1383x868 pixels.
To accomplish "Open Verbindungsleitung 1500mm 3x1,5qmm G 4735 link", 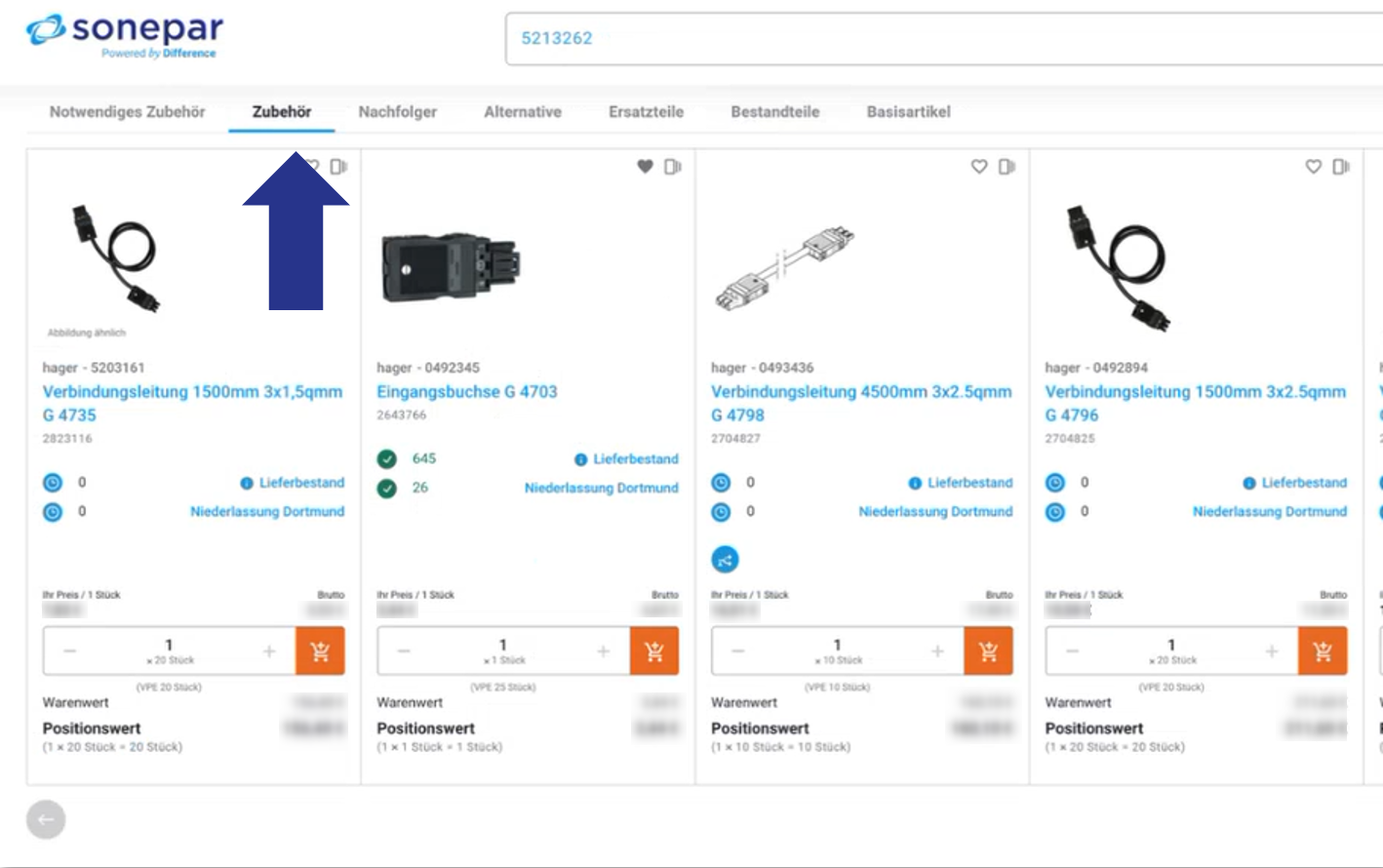I will pos(192,403).
